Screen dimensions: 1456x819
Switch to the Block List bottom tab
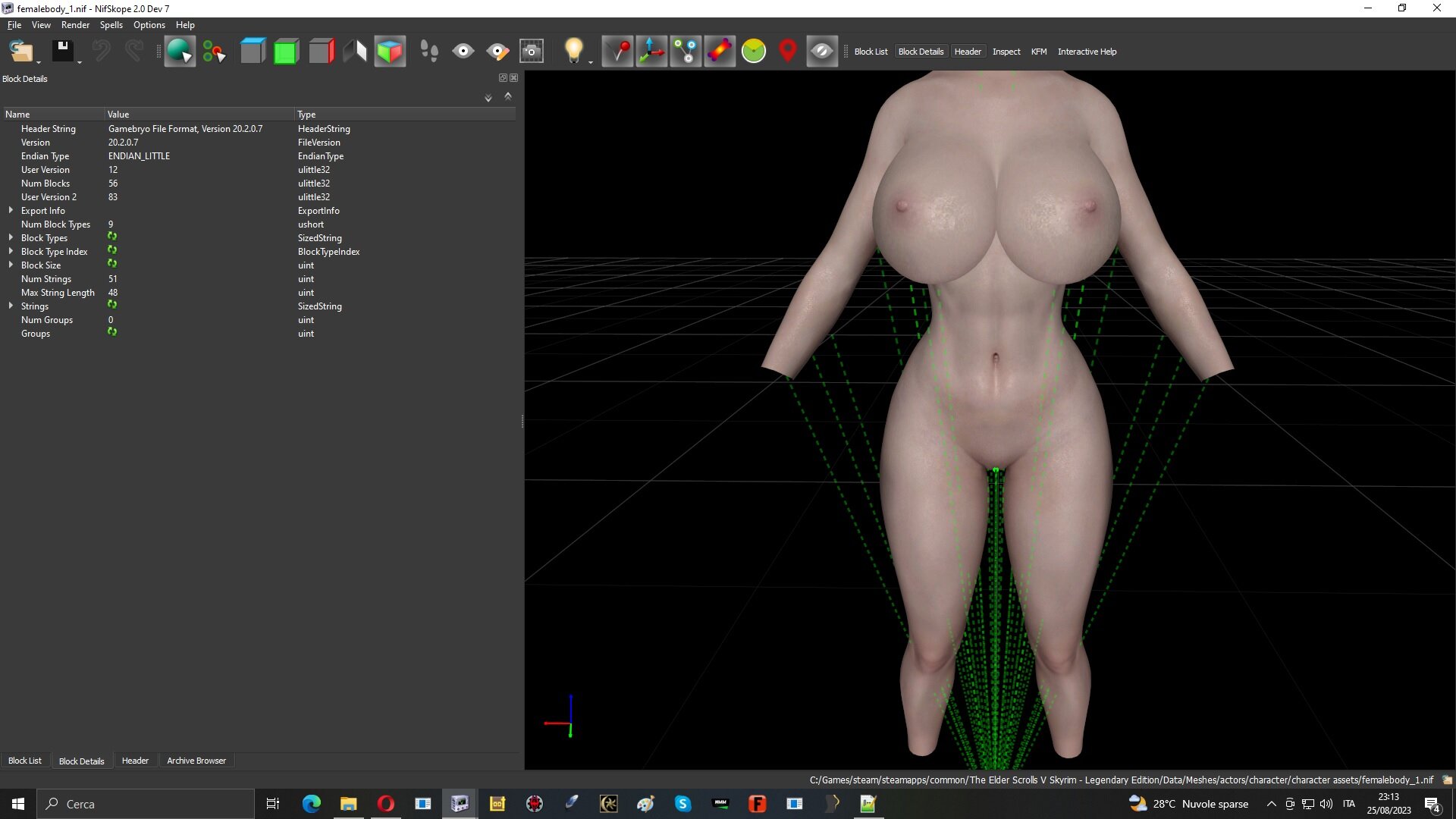click(x=25, y=761)
